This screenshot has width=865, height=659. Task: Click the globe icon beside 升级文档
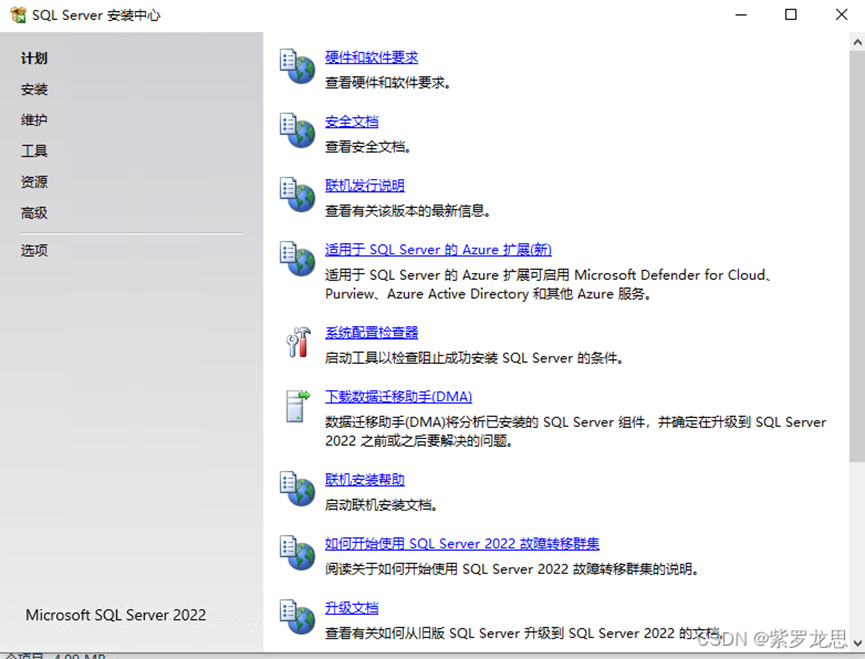click(297, 616)
